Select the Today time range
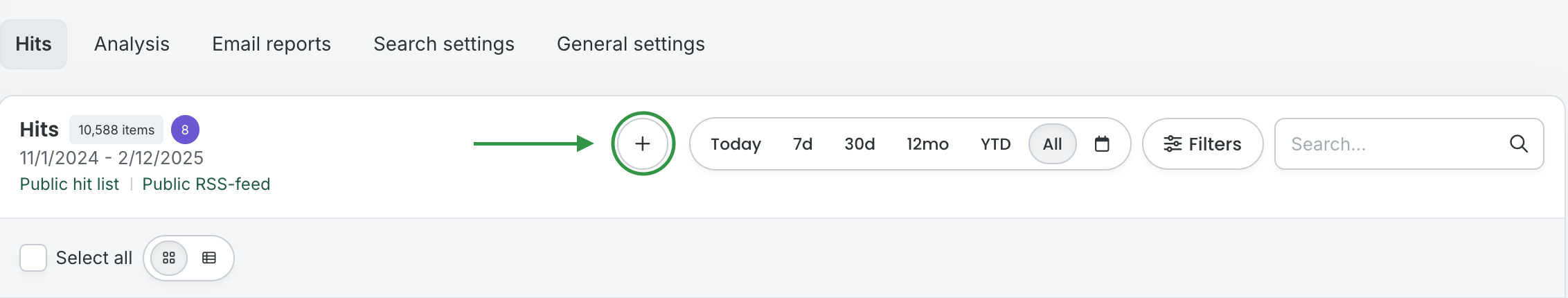 tap(736, 143)
